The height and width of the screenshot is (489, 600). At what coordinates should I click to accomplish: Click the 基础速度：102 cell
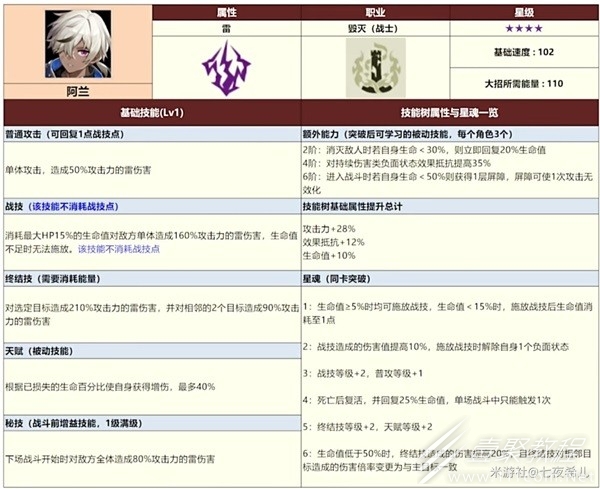tap(524, 52)
